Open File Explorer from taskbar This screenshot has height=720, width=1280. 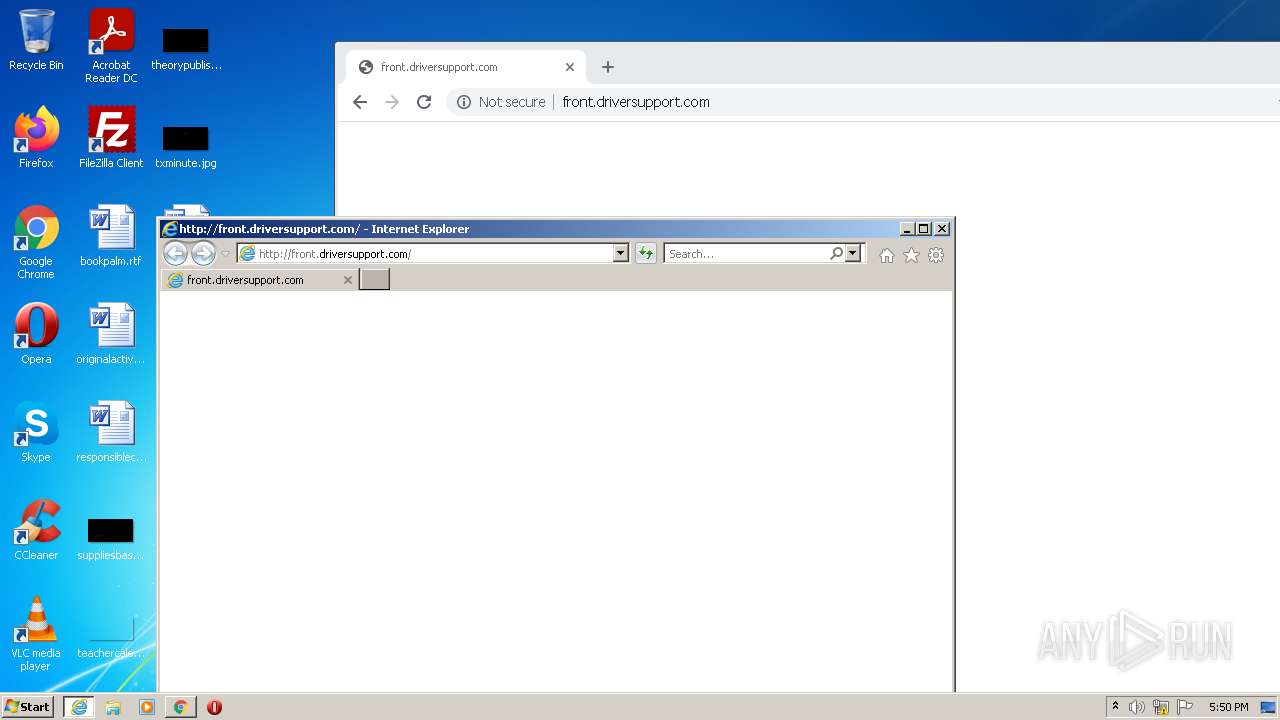(x=113, y=707)
